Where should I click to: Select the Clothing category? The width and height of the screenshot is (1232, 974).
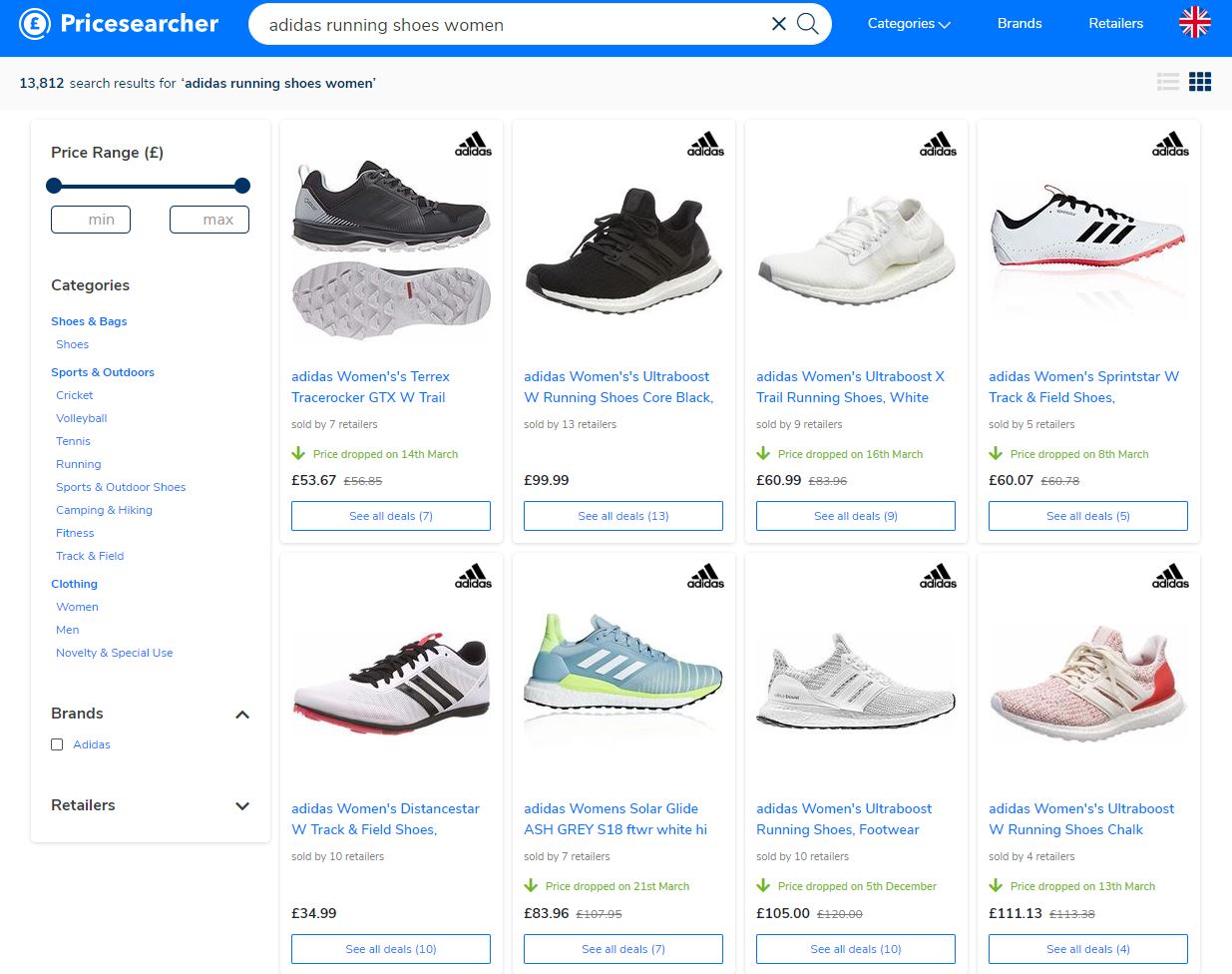(74, 584)
